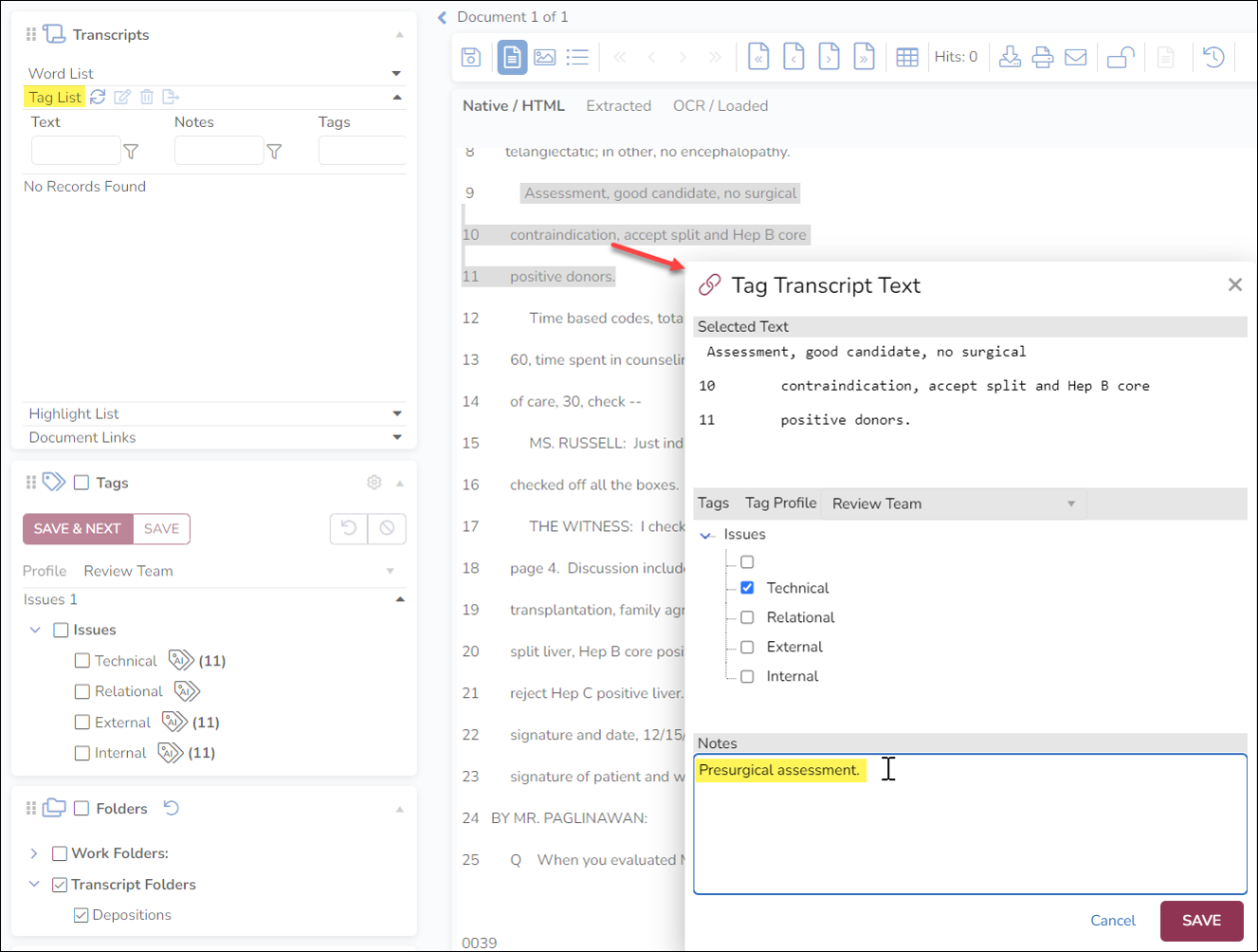Open the table grid icon in the toolbar
The image size is (1258, 952).
pos(907,57)
